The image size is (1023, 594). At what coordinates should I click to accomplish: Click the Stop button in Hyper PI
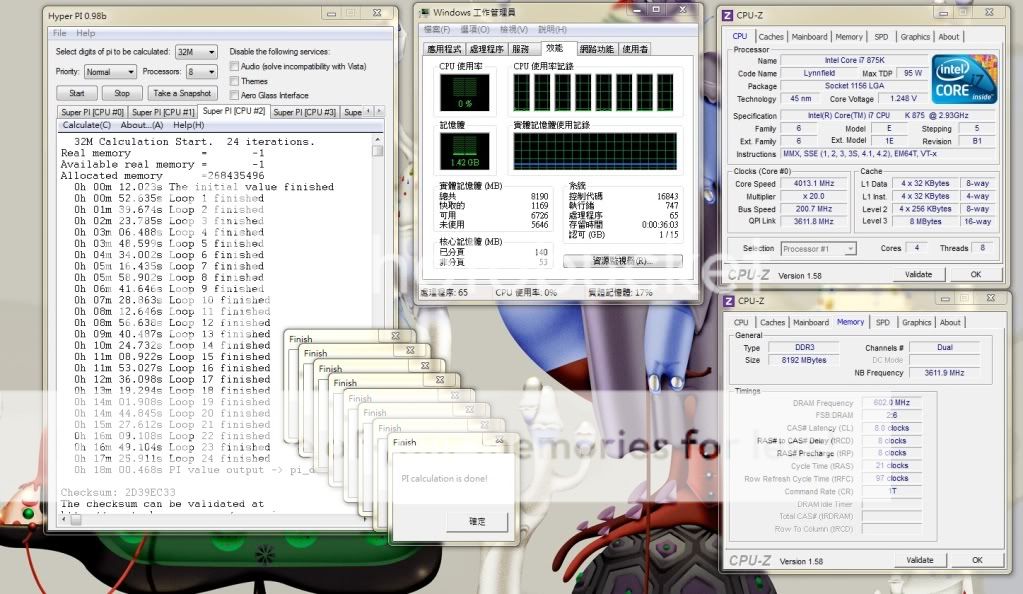point(122,93)
